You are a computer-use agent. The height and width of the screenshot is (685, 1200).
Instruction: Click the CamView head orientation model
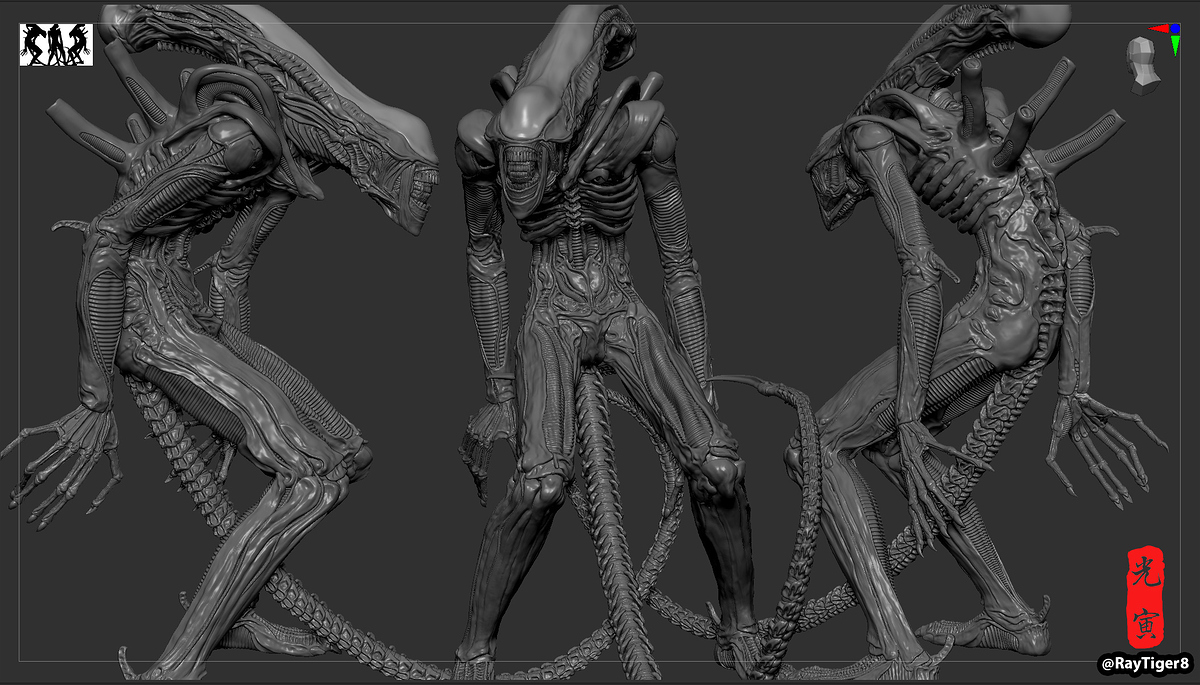1143,66
